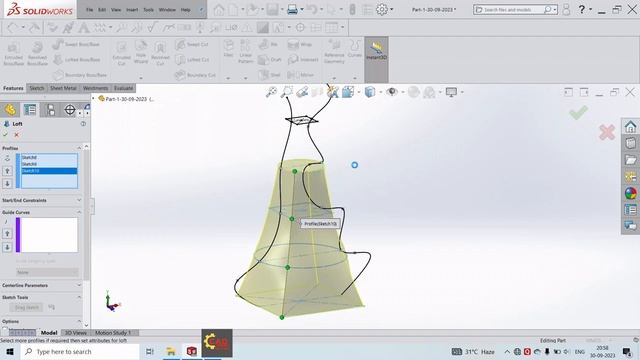Viewport: 640px width, 360px height.
Task: Collapse the Sketch Tools section
Action: pos(79,297)
